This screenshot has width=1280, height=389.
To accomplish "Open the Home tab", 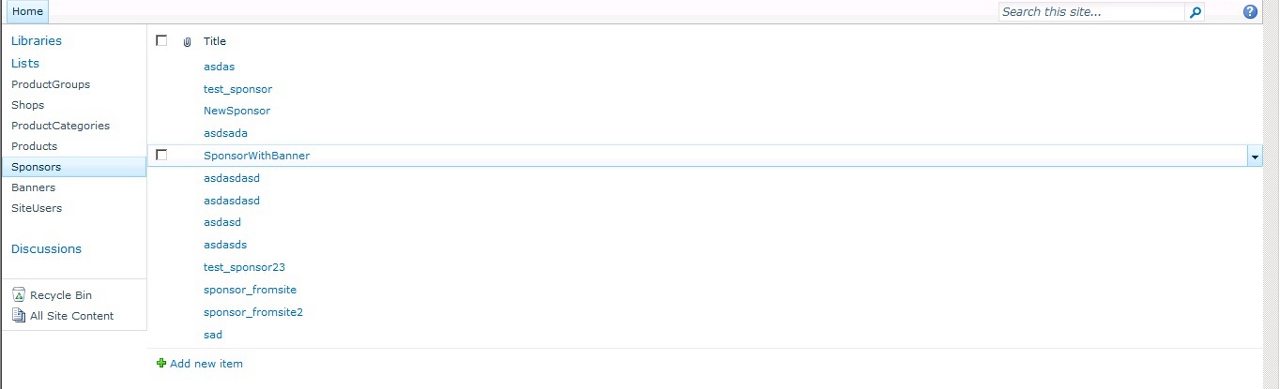I will pyautogui.click(x=27, y=12).
